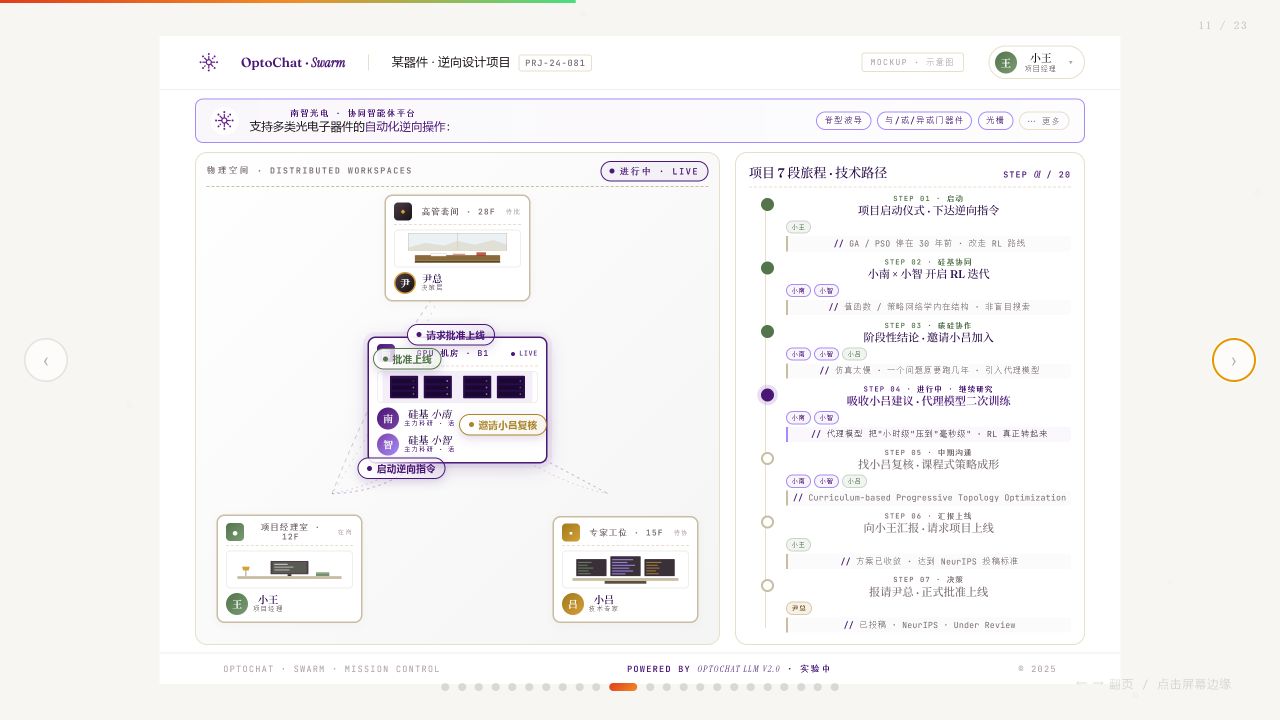Click 硅基小智's avatar in the GPU room
The image size is (1280, 720).
[x=388, y=444]
